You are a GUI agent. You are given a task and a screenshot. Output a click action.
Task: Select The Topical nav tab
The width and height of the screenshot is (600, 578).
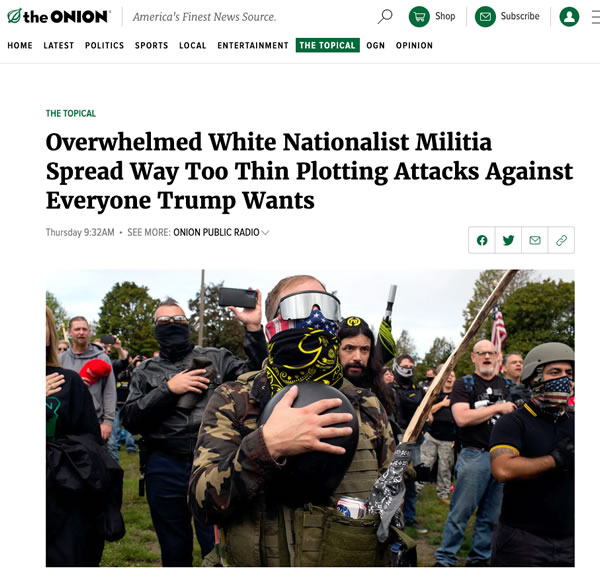(328, 45)
